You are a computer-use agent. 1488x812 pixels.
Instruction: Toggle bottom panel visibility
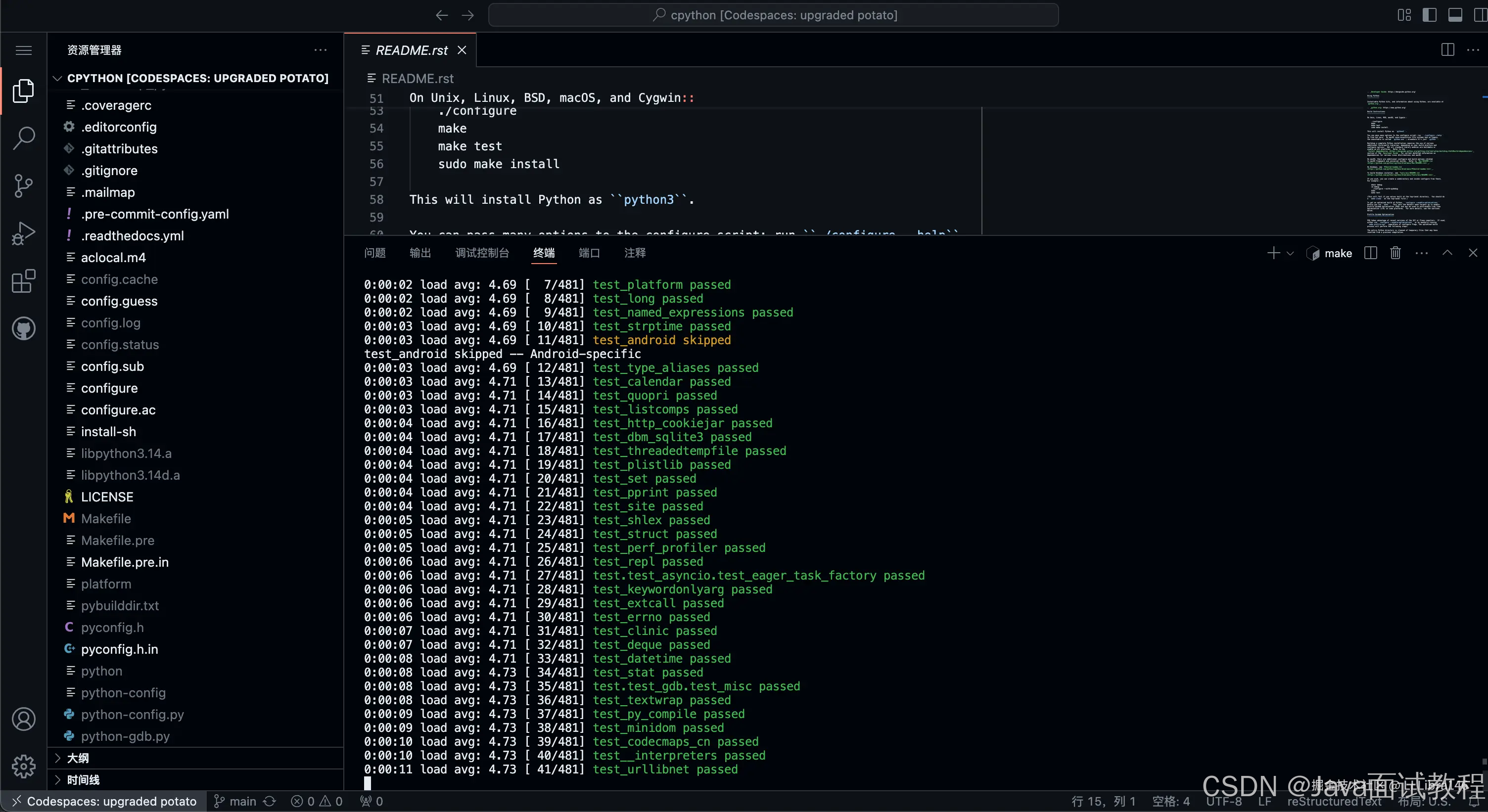1455,15
